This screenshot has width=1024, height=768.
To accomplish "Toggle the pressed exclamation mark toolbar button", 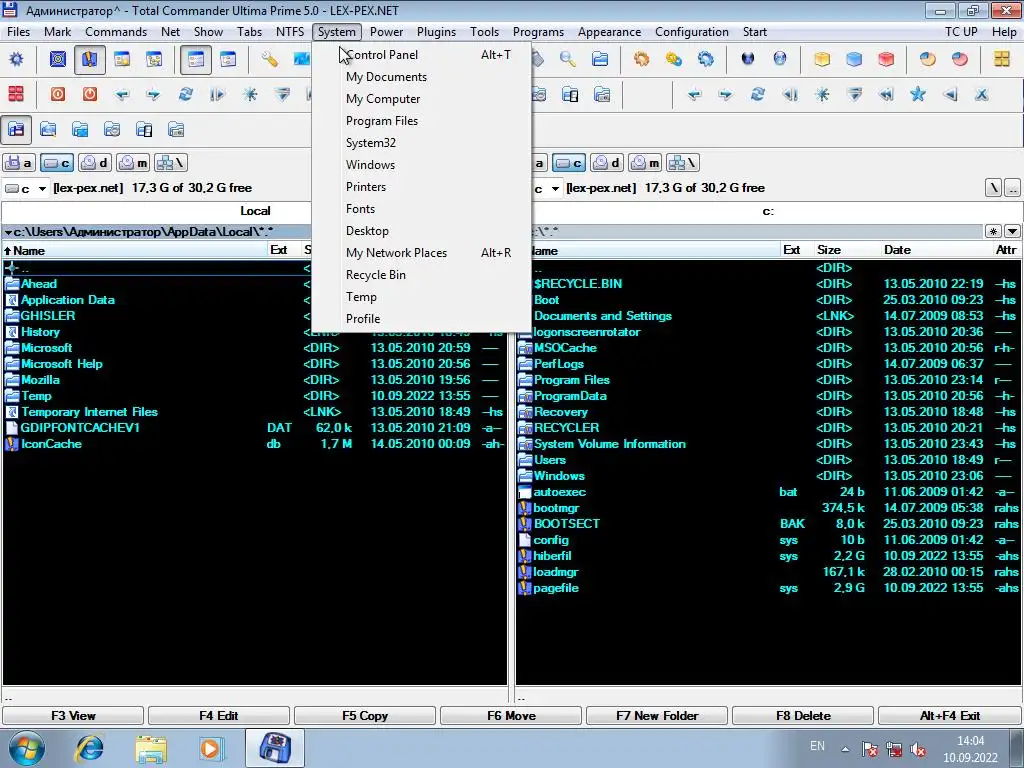I will coord(89,59).
